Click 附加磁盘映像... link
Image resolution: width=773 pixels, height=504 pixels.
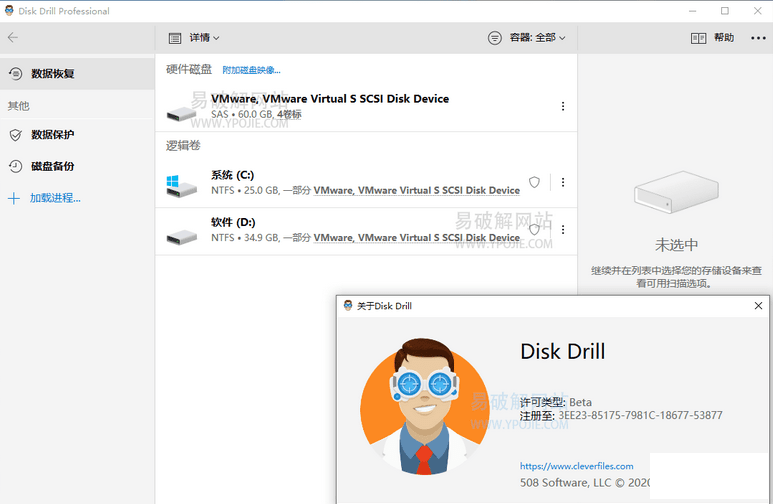[x=251, y=70]
